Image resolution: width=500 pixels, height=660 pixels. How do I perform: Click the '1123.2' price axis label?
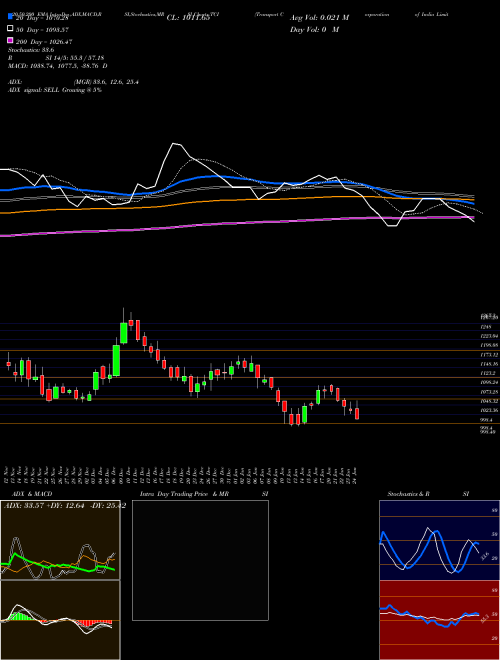489,373
